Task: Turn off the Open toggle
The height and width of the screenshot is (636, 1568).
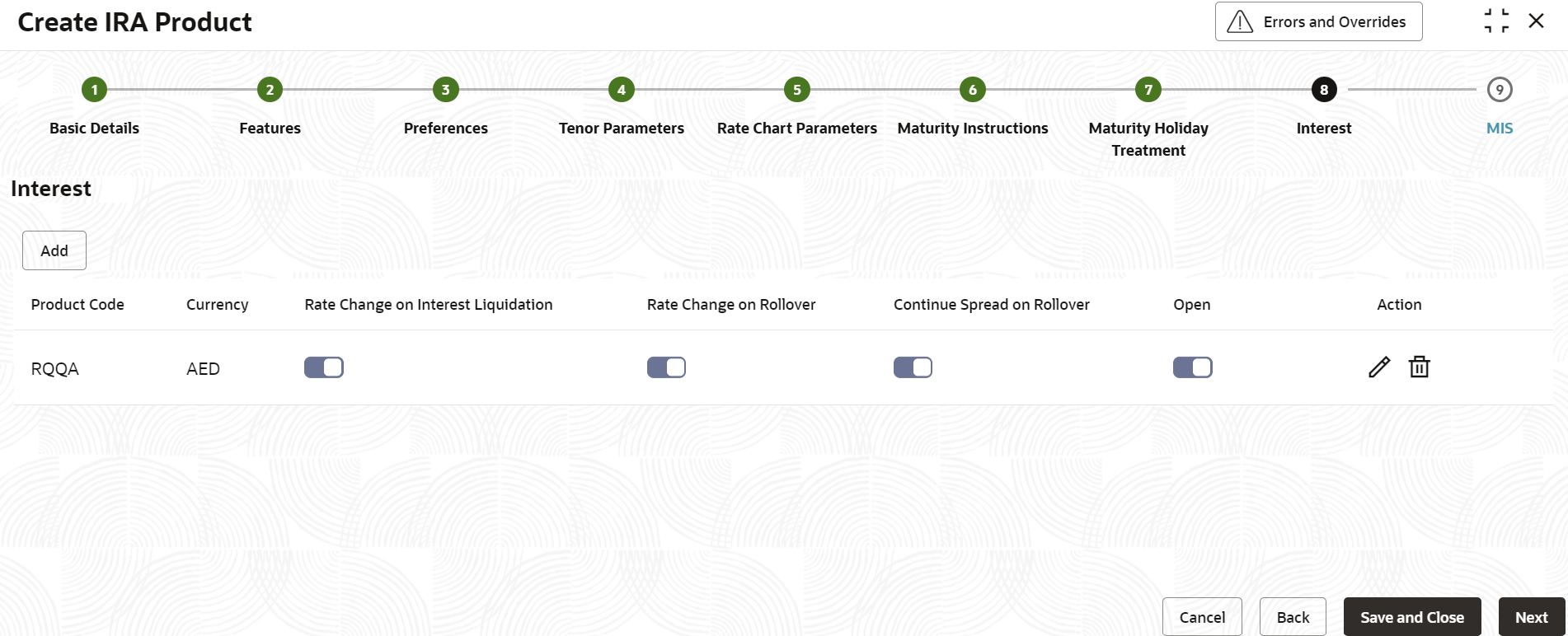Action: click(1193, 367)
